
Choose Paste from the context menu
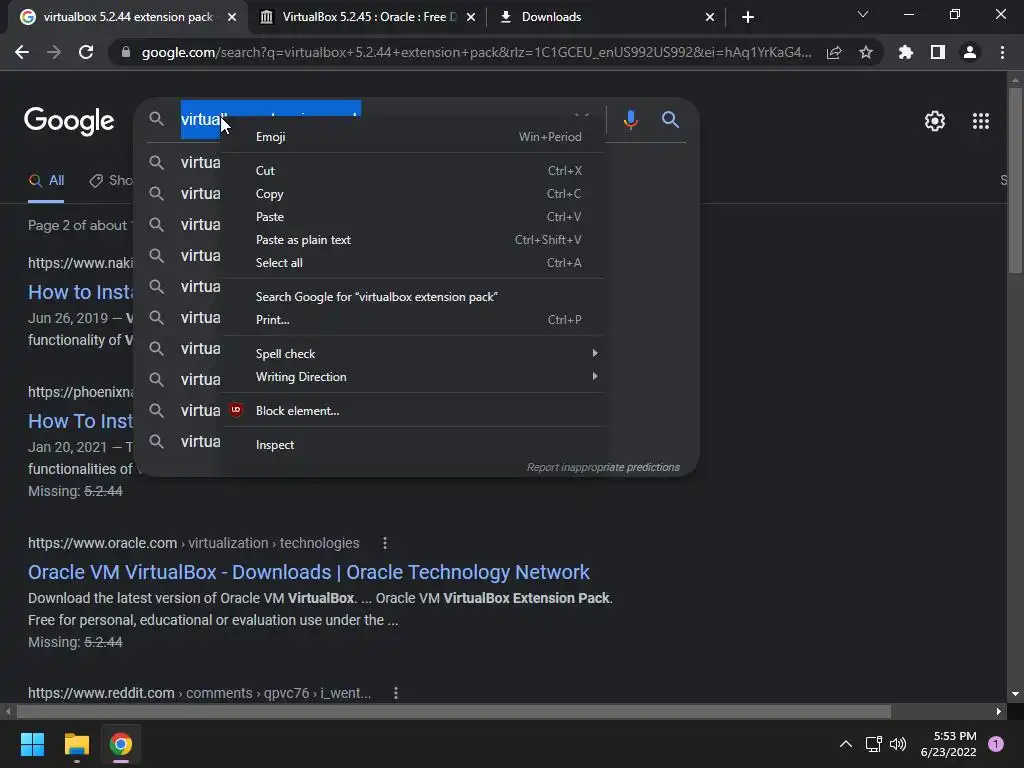point(414,217)
